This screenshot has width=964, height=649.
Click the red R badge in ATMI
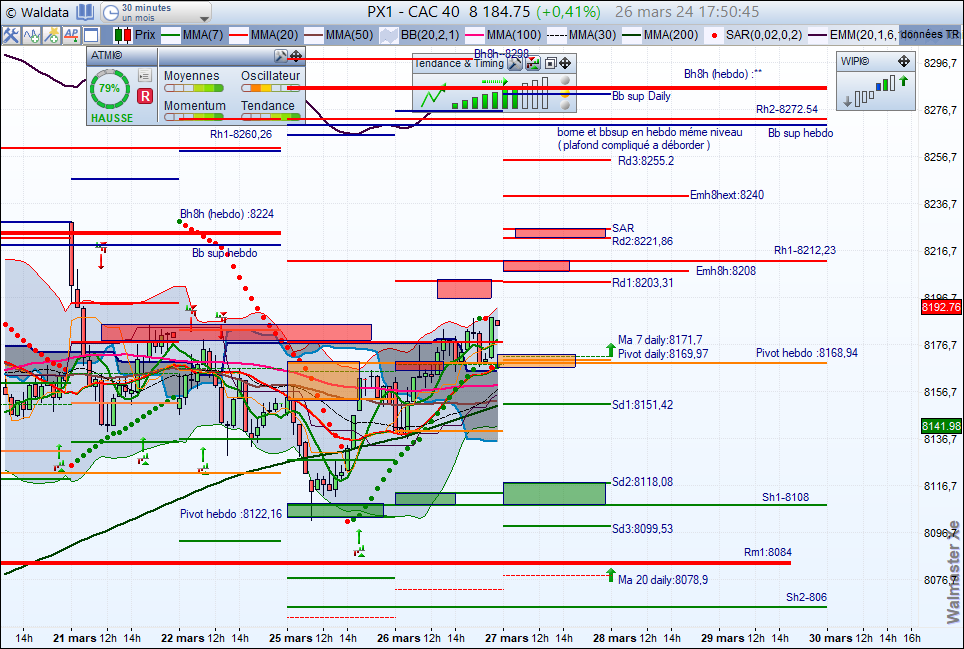(x=145, y=96)
